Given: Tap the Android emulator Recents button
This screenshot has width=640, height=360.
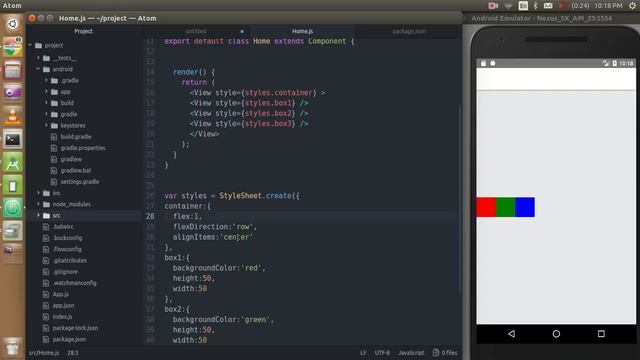Looking at the screenshot, I should point(601,333).
